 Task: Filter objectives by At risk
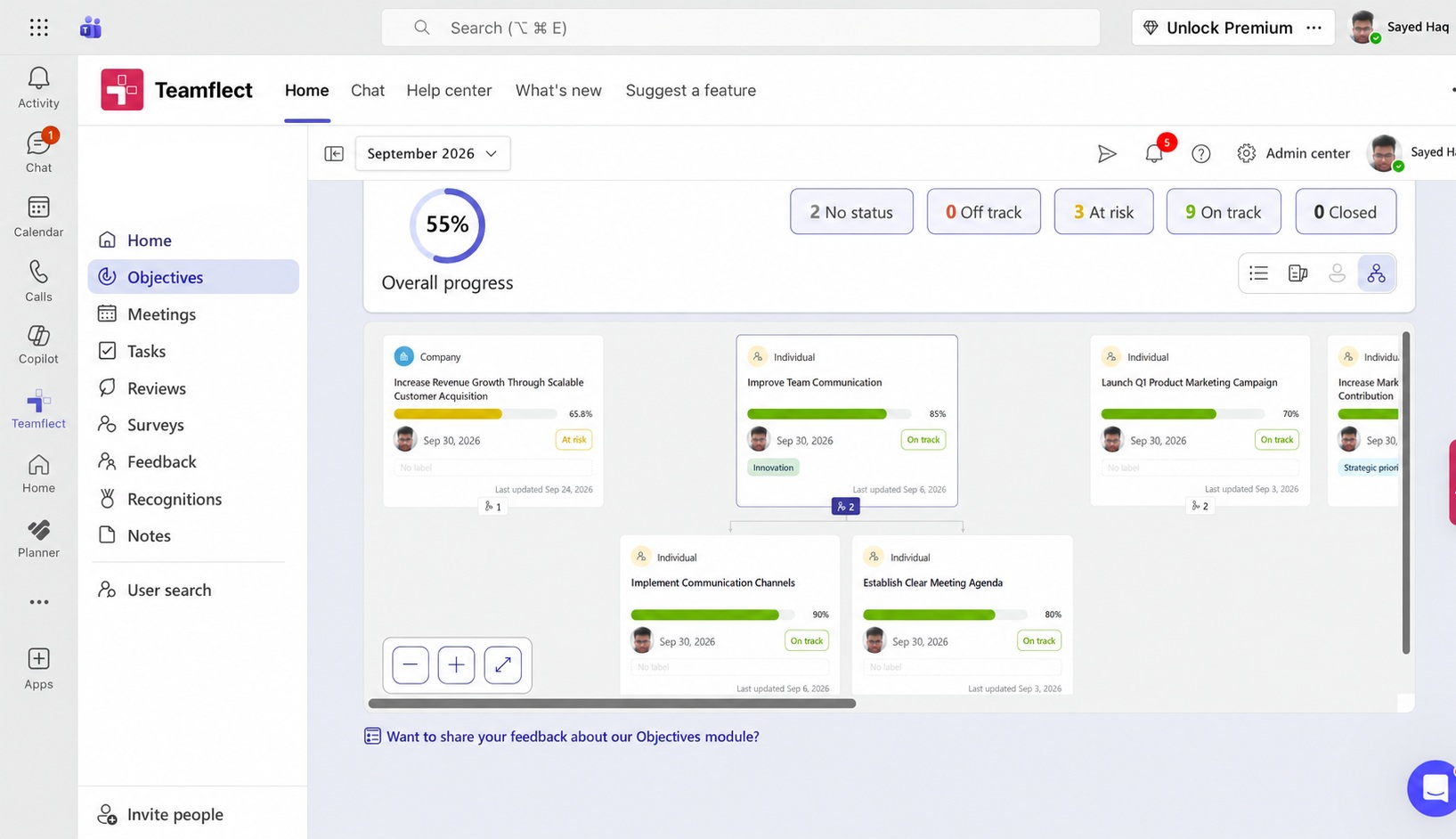pos(1103,212)
